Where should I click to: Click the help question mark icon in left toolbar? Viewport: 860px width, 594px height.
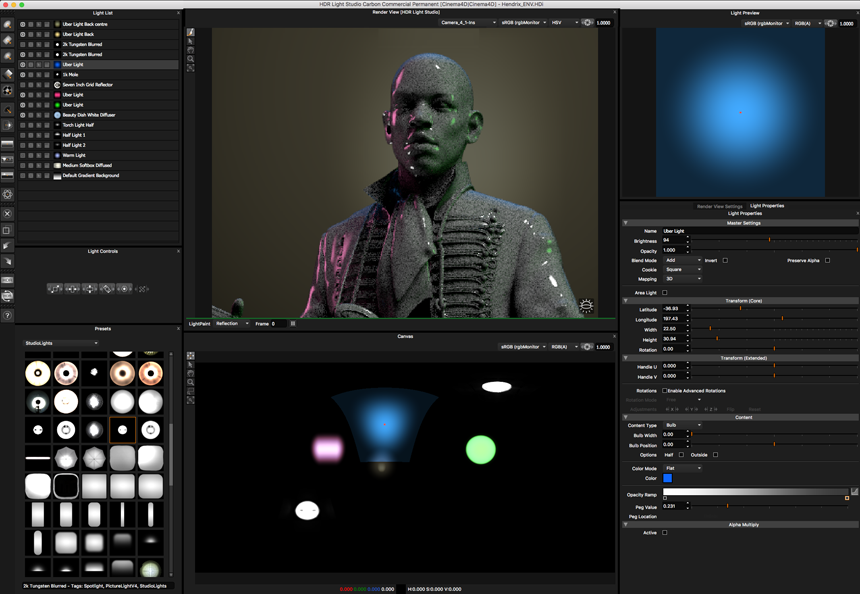[x=7, y=315]
